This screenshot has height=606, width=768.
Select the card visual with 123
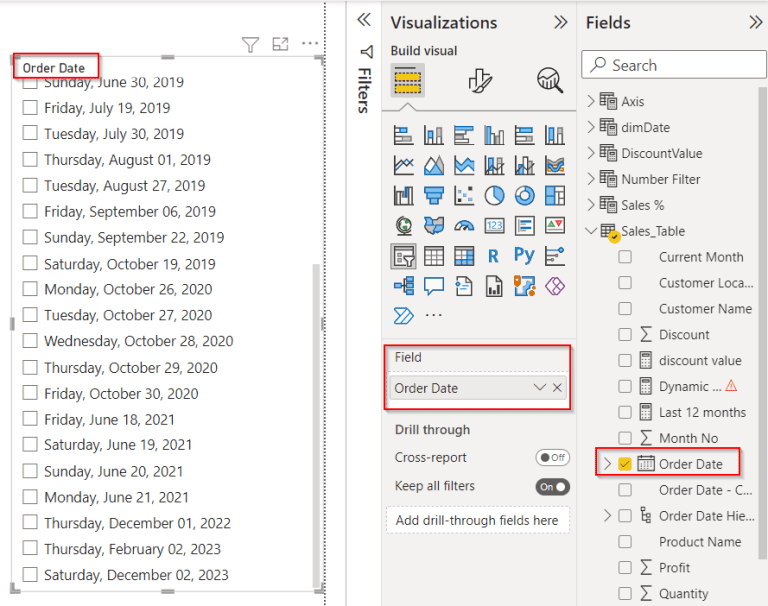tap(494, 226)
